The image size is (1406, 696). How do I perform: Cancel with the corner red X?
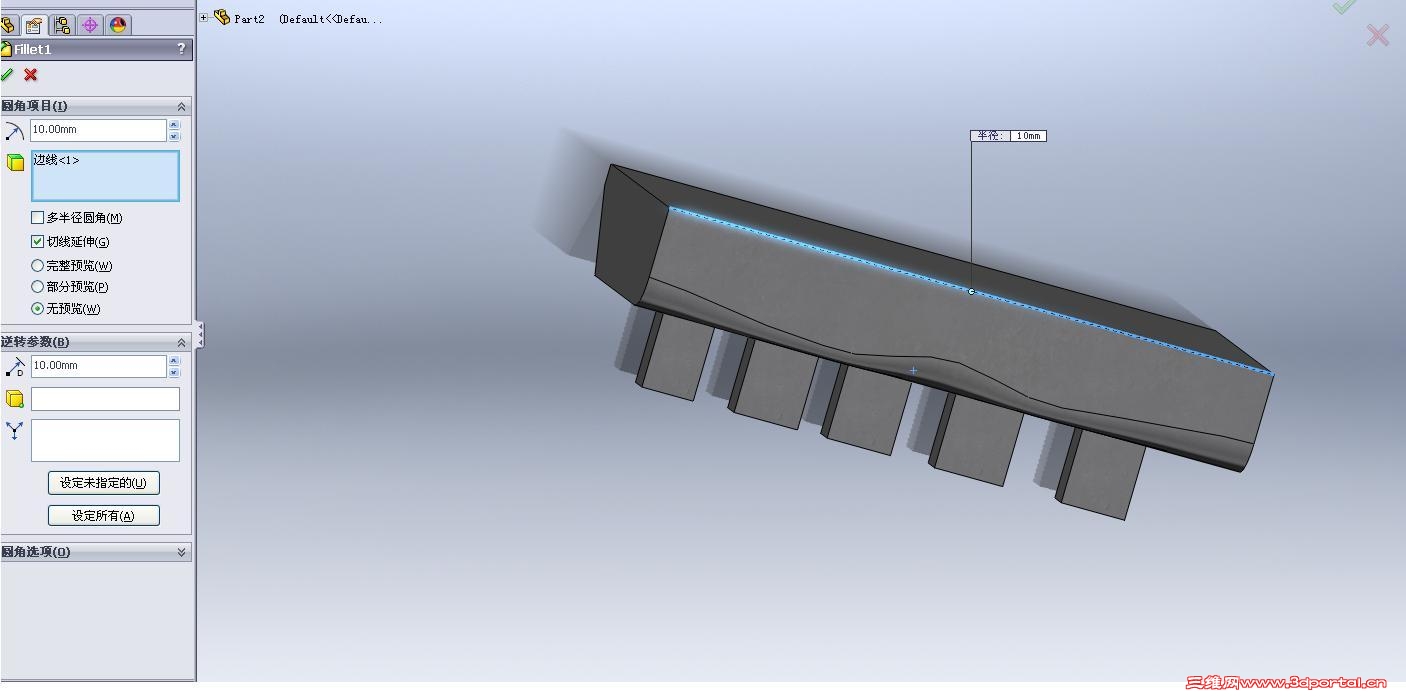[1378, 36]
